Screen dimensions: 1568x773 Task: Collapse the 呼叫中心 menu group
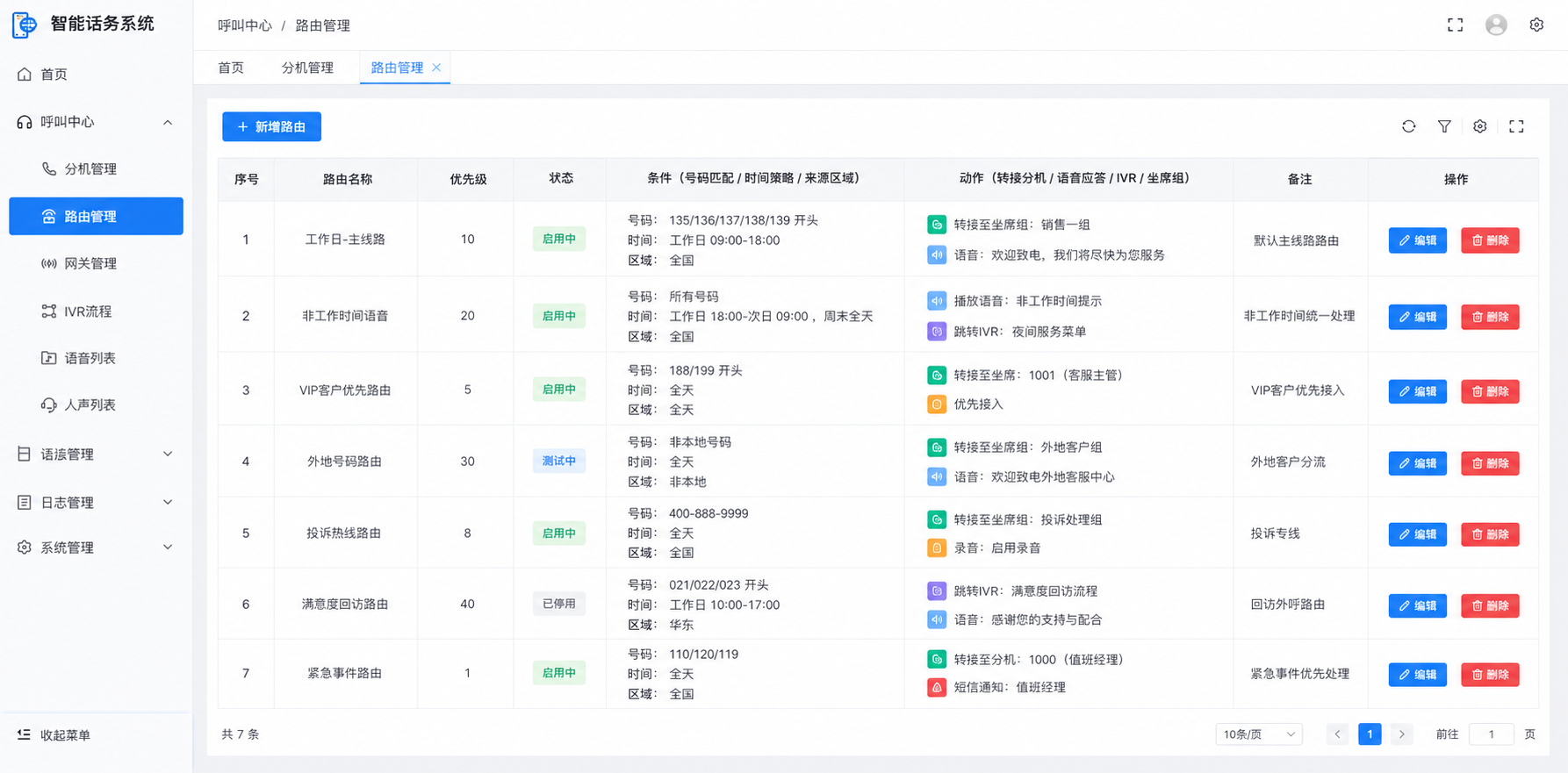coord(96,122)
